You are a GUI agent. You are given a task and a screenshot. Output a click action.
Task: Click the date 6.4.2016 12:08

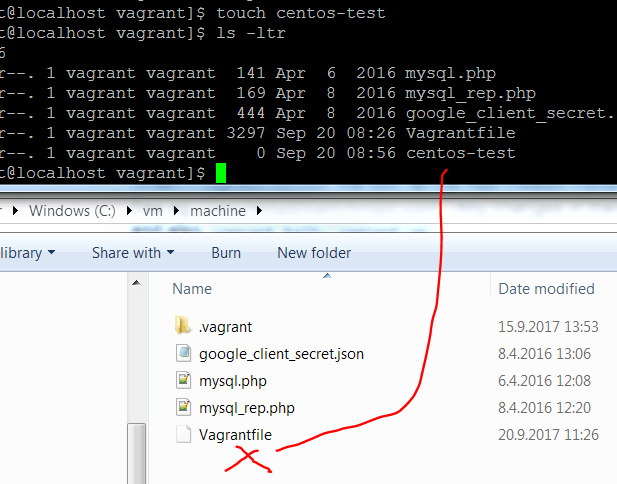pyautogui.click(x=544, y=381)
